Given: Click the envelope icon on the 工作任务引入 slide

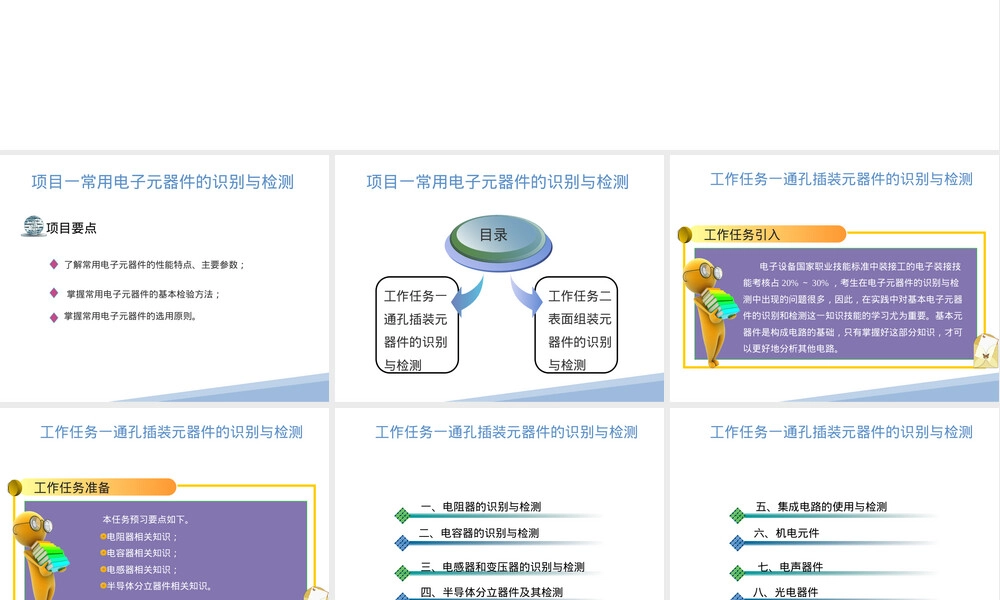Looking at the screenshot, I should 985,351.
